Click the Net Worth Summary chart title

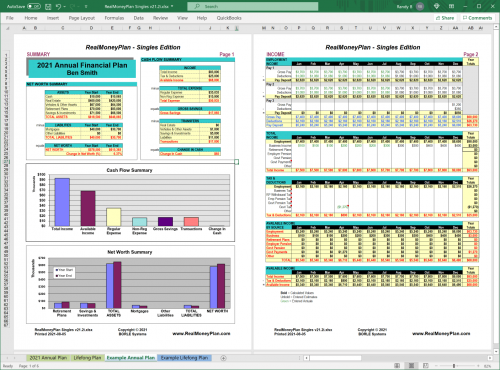(130, 252)
